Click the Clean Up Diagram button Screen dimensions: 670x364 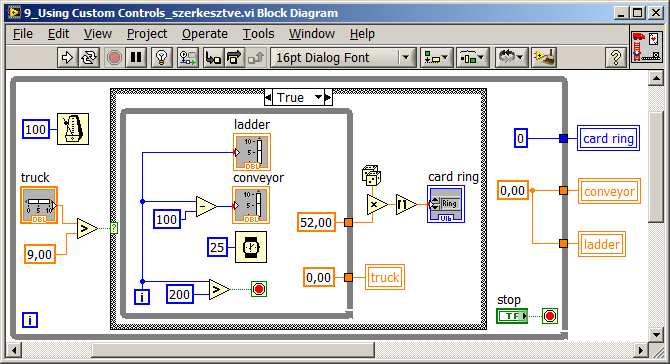(x=544, y=57)
